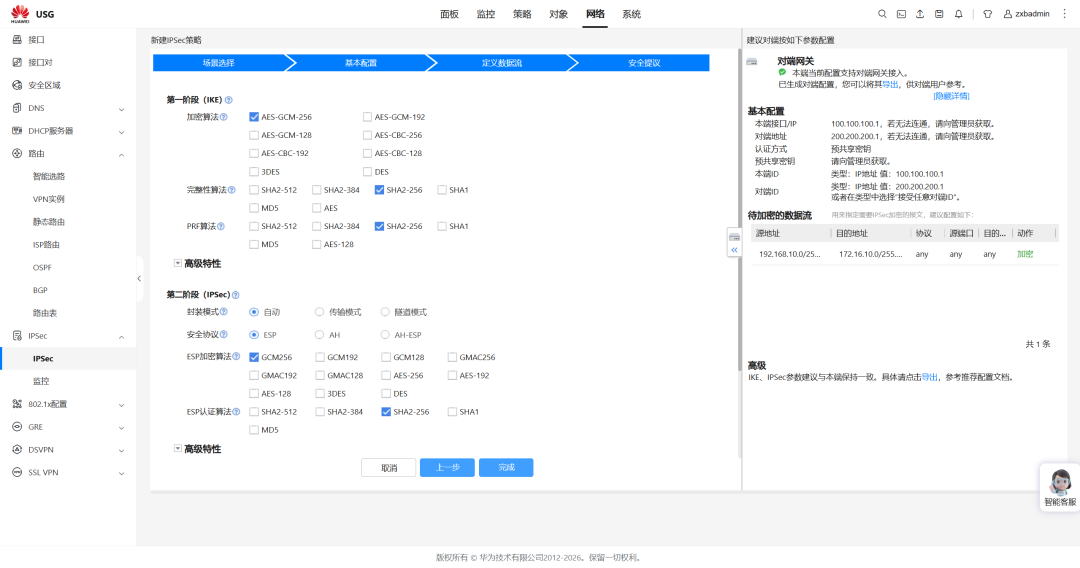Click the upload/commit icon in header

click(x=920, y=14)
